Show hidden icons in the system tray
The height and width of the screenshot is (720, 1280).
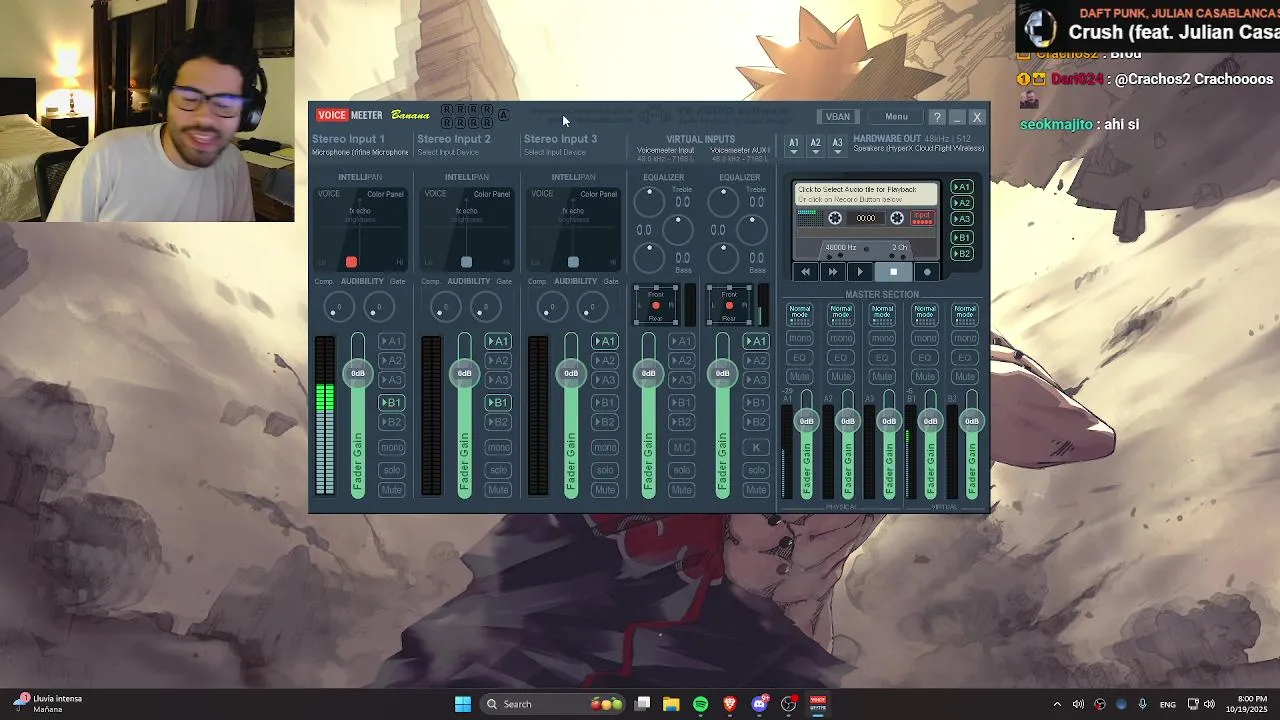coord(1057,704)
